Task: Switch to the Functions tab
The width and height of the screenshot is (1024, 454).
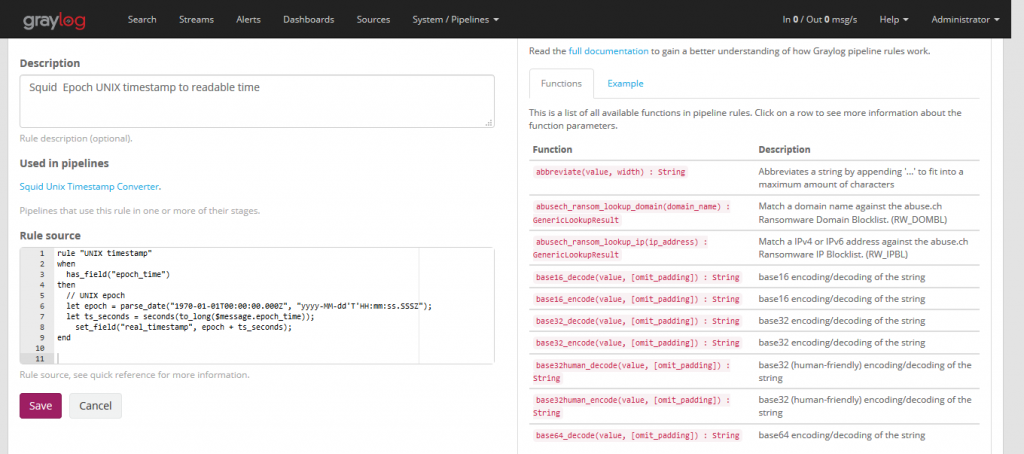Action: (562, 84)
